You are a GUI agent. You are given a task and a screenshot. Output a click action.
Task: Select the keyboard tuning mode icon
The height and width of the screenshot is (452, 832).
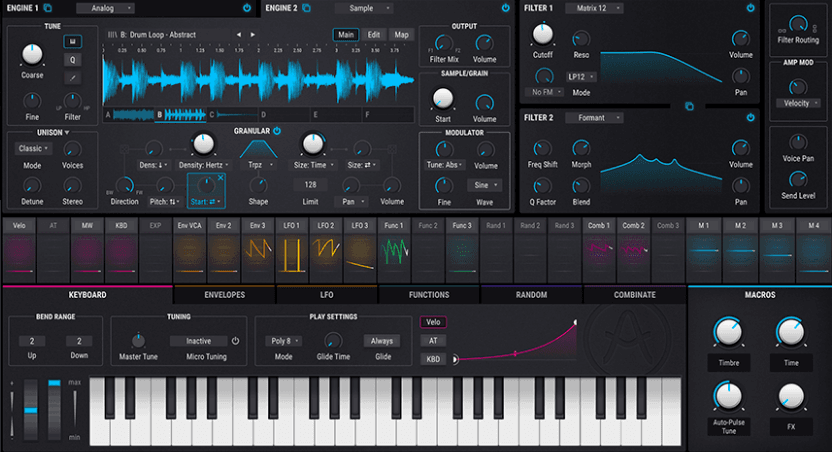[x=73, y=41]
